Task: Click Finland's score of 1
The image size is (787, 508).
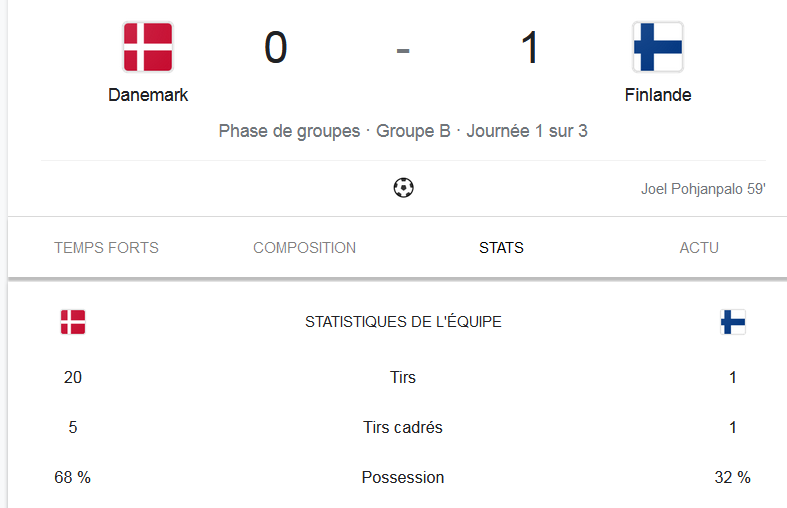Action: pyautogui.click(x=530, y=48)
